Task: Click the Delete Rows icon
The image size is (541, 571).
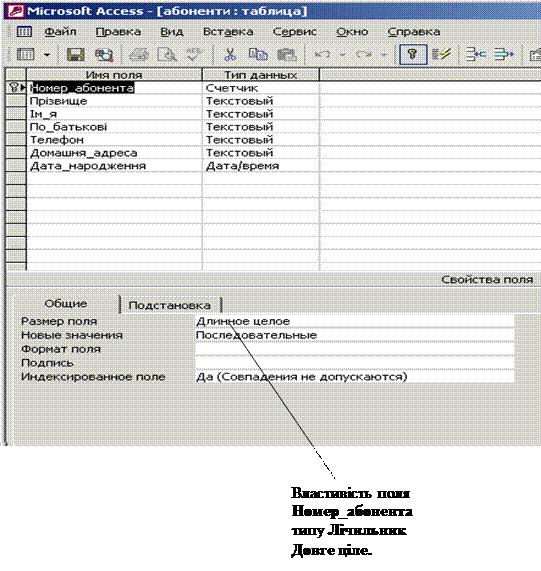Action: 504,55
